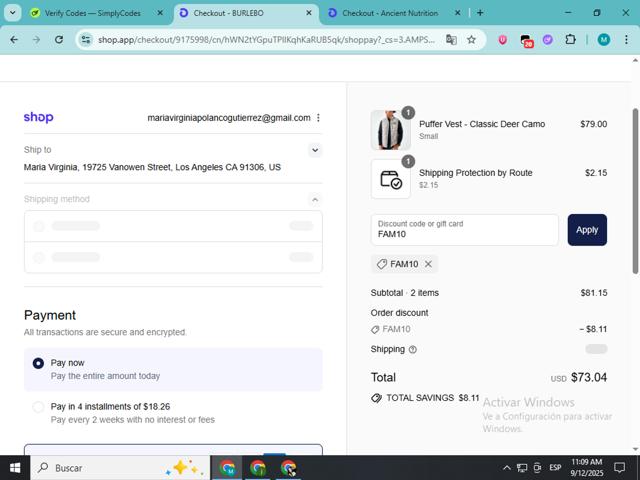Click the browser Back arrow
The width and height of the screenshot is (640, 480).
(x=14, y=40)
